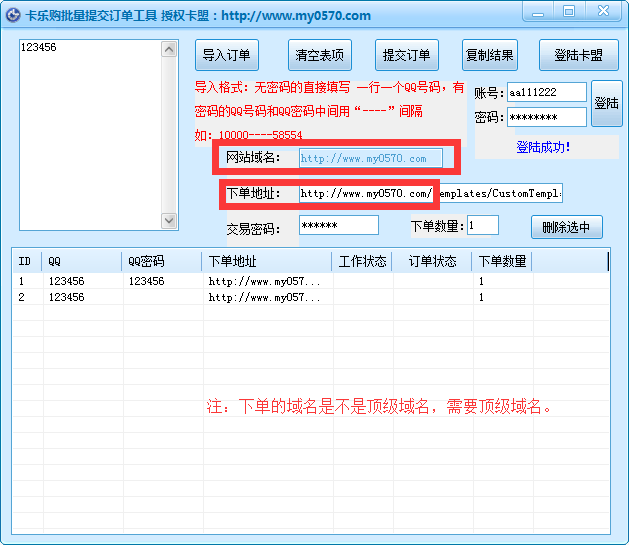The image size is (629, 545).
Task: Click the 工作状态 column header
Action: click(x=362, y=261)
